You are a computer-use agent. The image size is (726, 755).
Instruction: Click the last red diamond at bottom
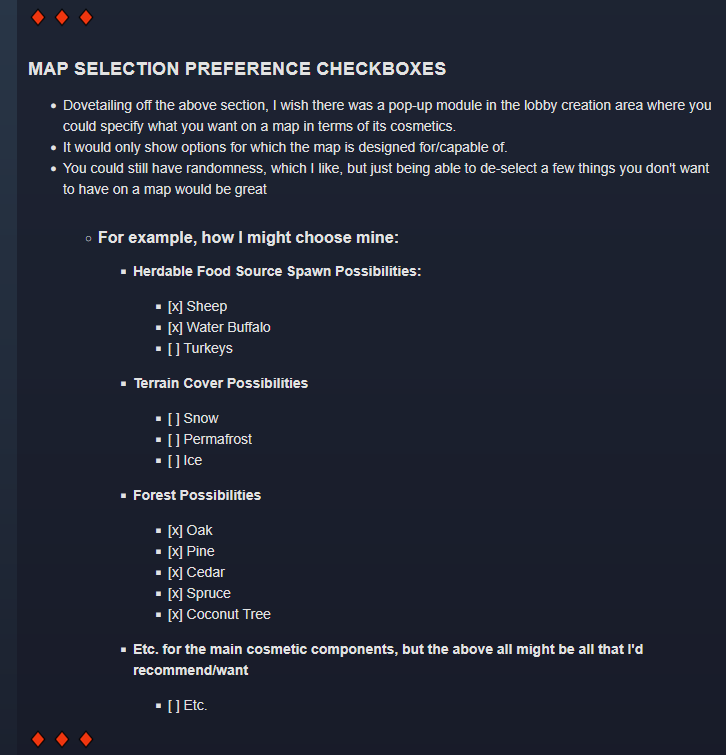tap(86, 739)
